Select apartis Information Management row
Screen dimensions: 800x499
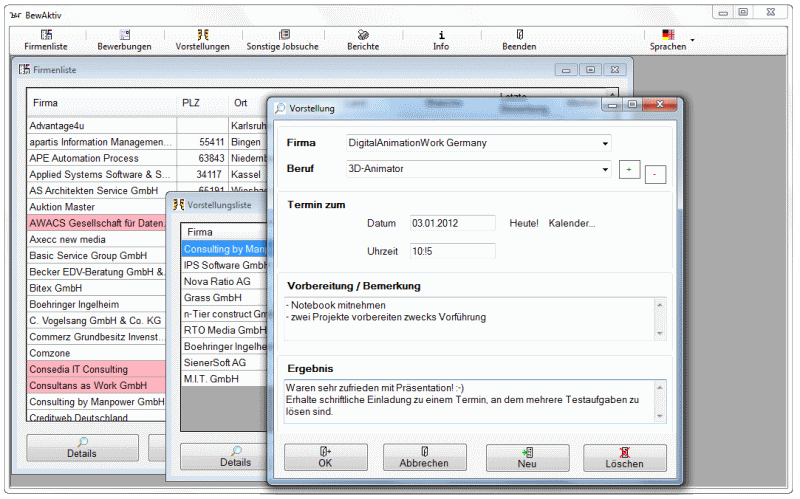point(102,142)
